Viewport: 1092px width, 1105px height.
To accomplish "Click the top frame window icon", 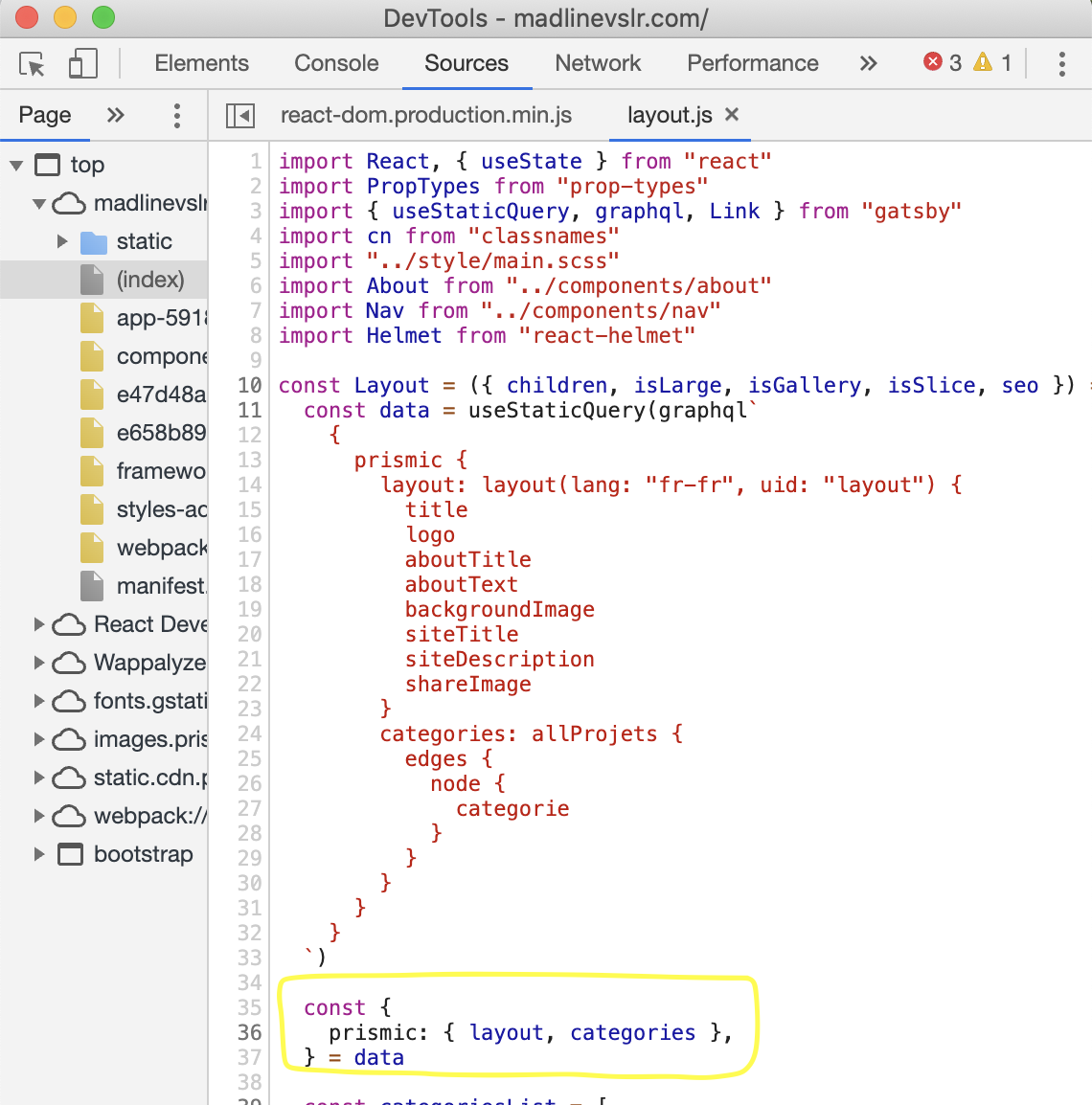I will click(48, 165).
